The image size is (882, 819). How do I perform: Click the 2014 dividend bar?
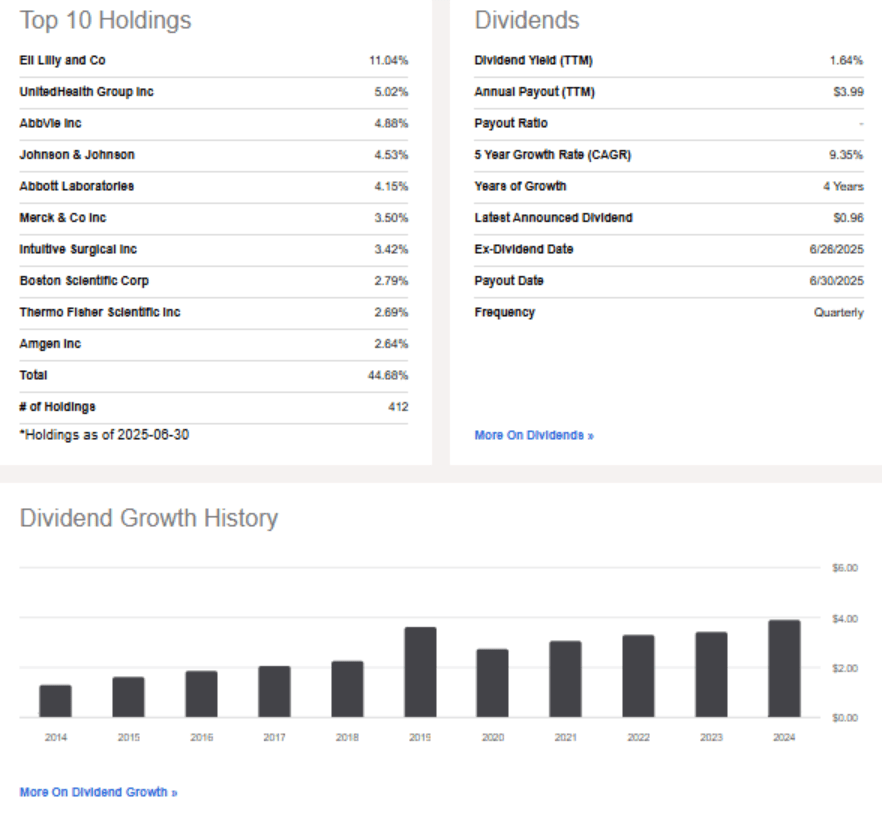coord(56,701)
